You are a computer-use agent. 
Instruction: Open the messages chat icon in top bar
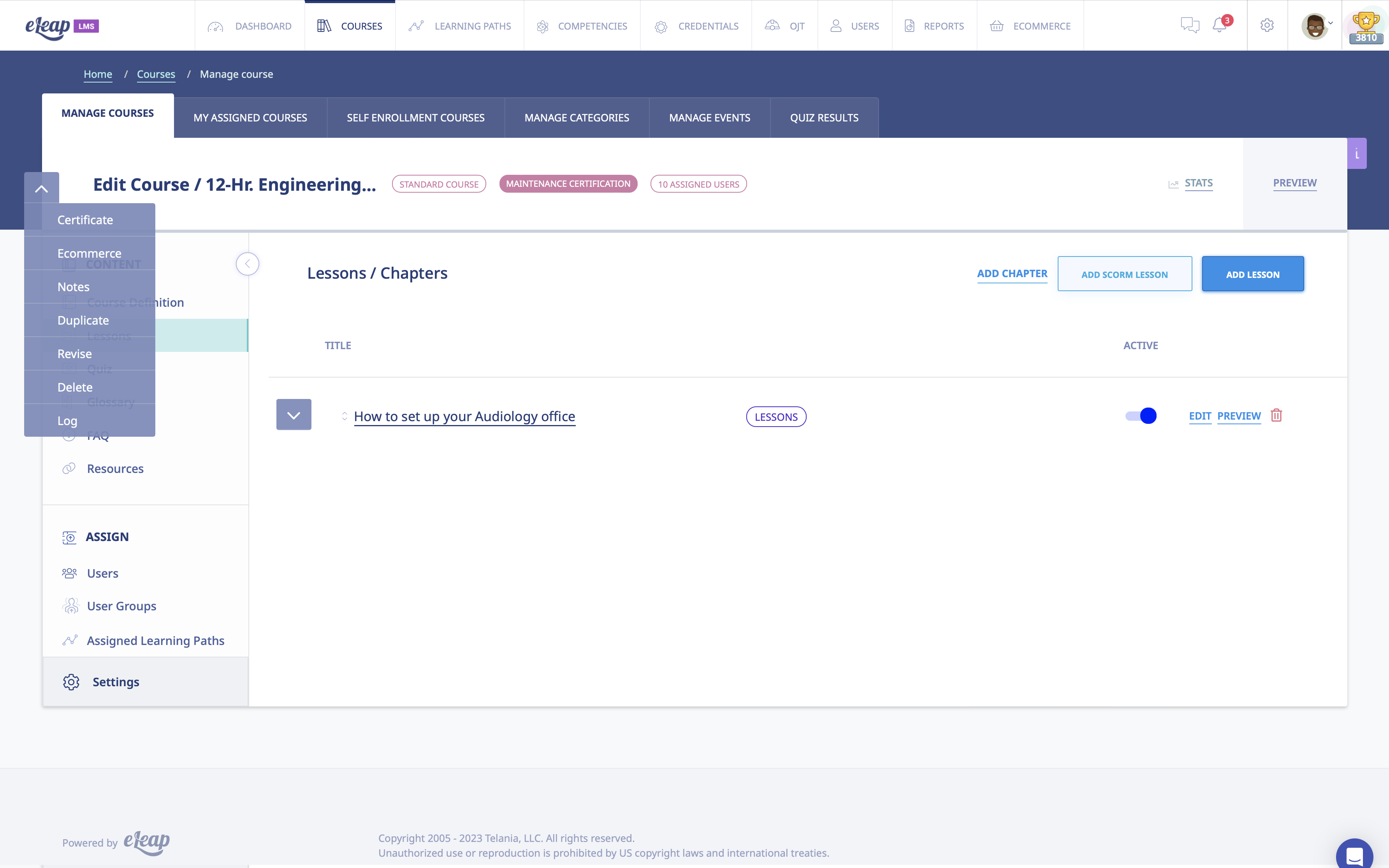(x=1190, y=25)
